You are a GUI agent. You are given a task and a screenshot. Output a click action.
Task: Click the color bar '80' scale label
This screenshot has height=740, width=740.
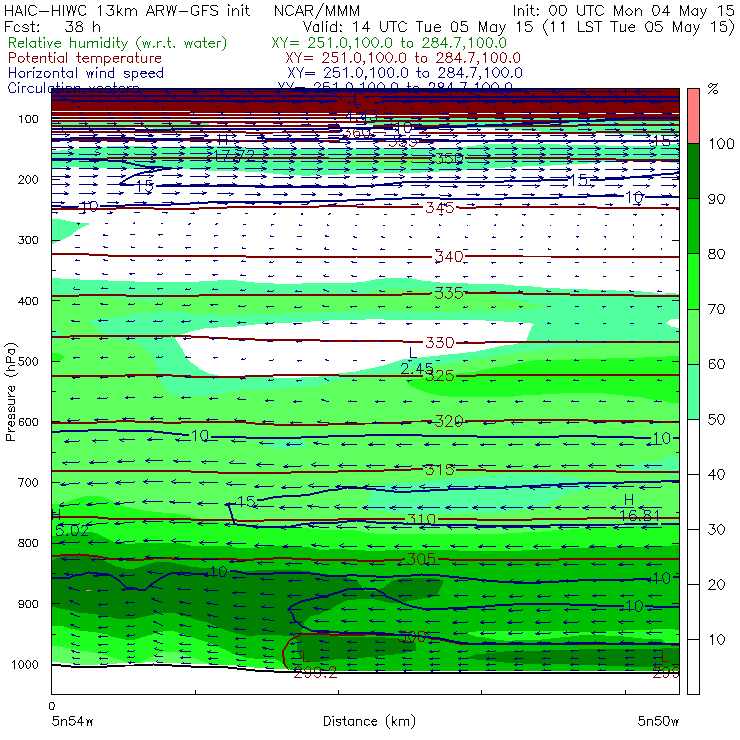click(717, 254)
